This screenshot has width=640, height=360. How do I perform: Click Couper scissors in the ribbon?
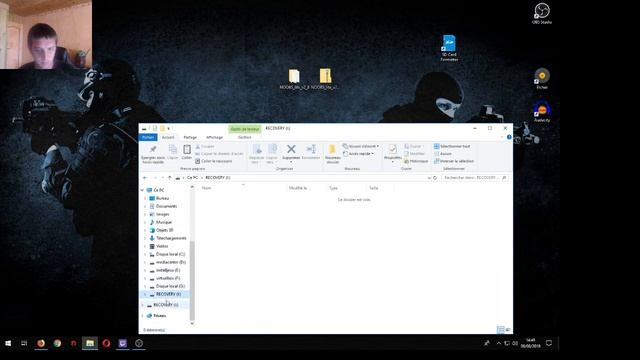coord(205,146)
